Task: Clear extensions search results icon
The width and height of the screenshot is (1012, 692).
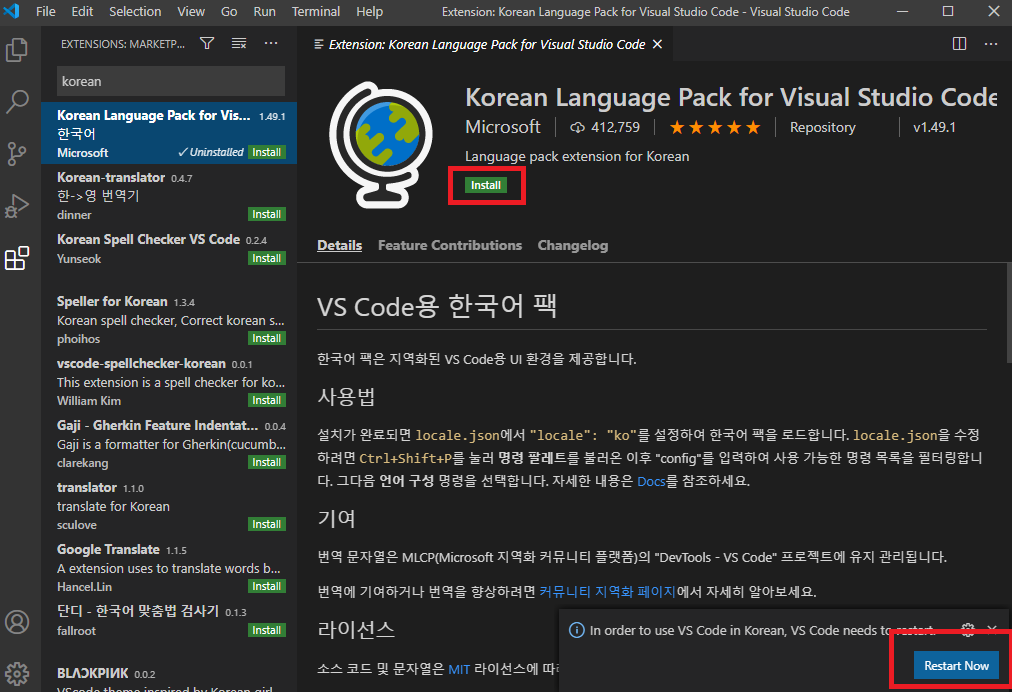Action: 239,43
